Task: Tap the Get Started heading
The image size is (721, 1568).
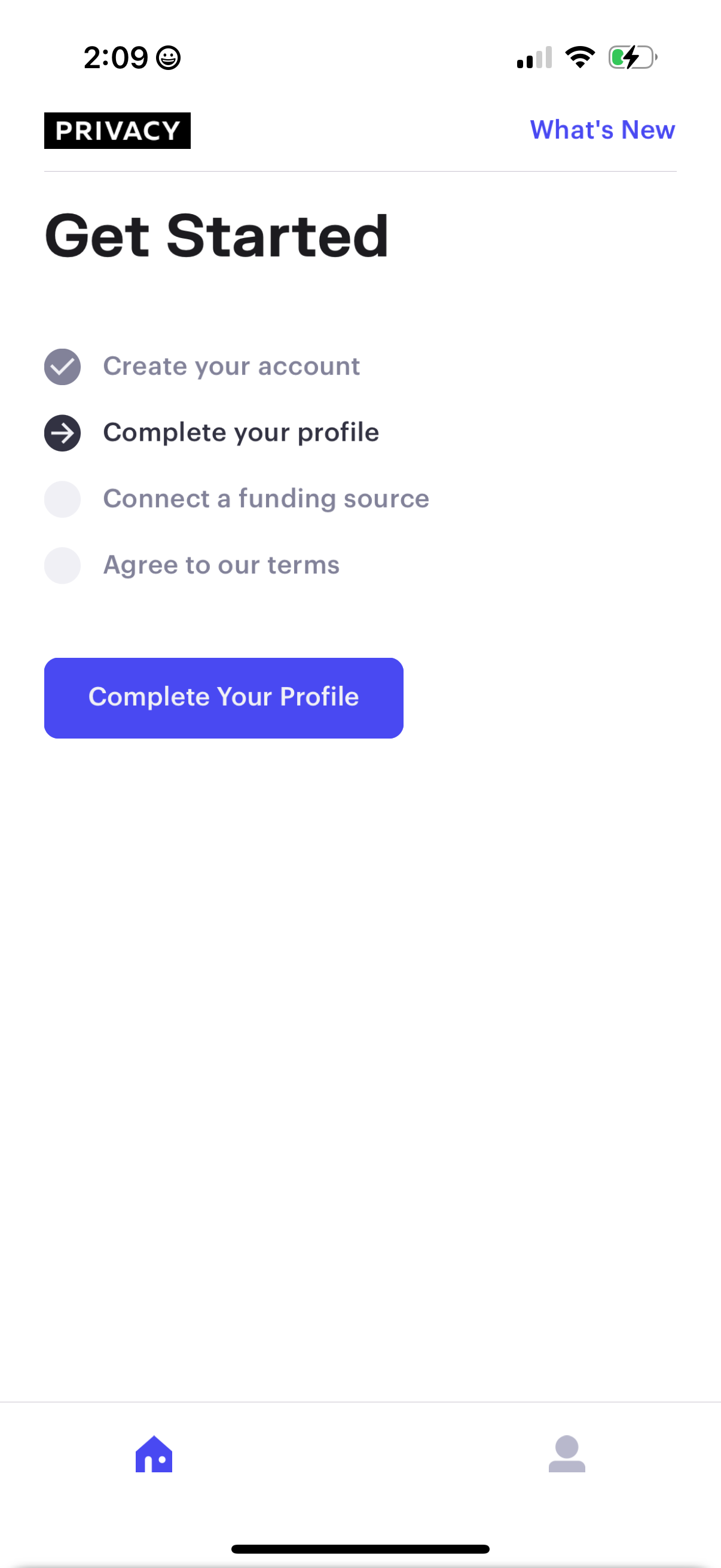Action: [x=216, y=236]
